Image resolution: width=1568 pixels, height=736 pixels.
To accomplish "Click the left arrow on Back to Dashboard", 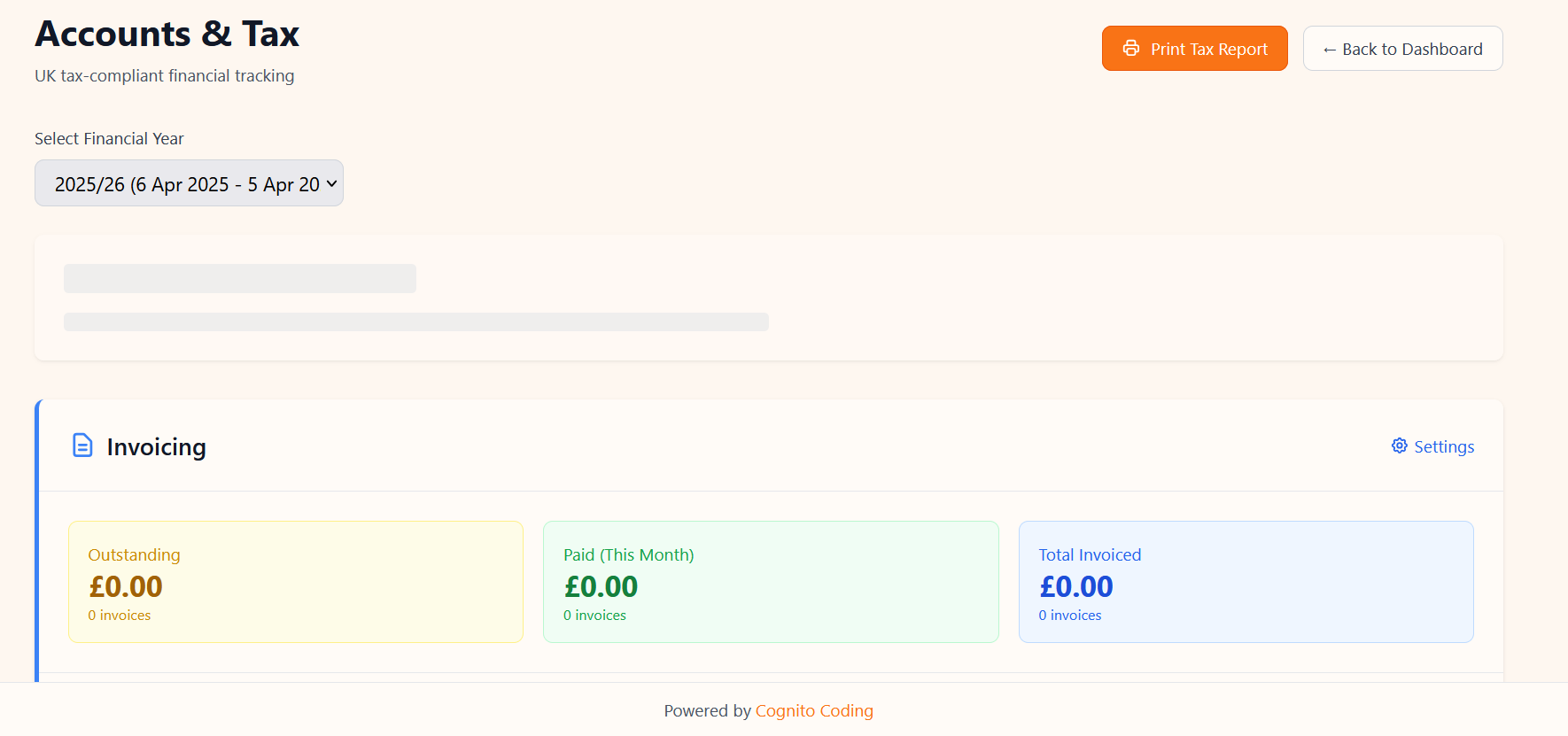I will [1329, 50].
